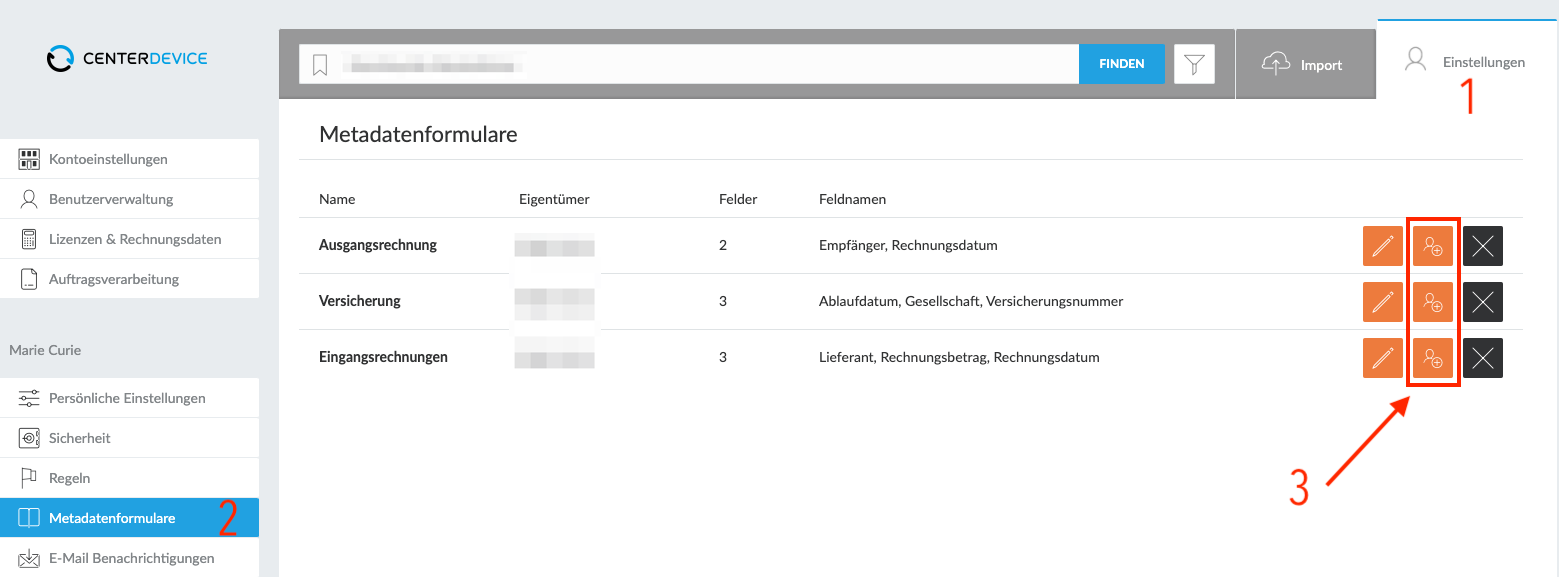Click 'Empfänger, Rechnungsdatum' field names
The width and height of the screenshot is (1559, 577).
click(x=908, y=245)
